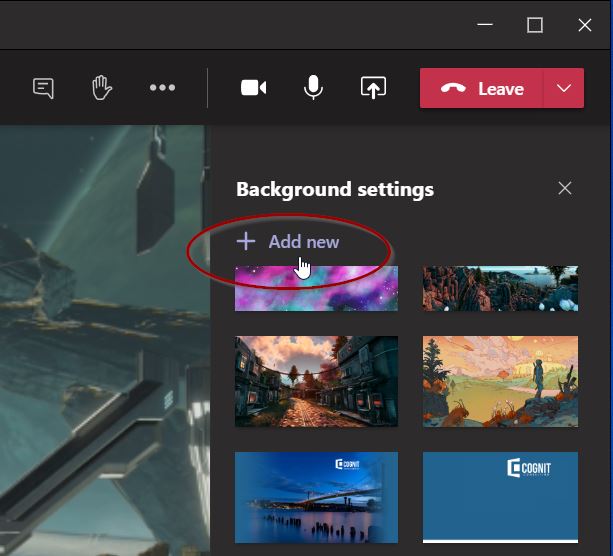Maximize the Teams meeting window
Viewport: 613px width, 556px height.
pos(535,25)
